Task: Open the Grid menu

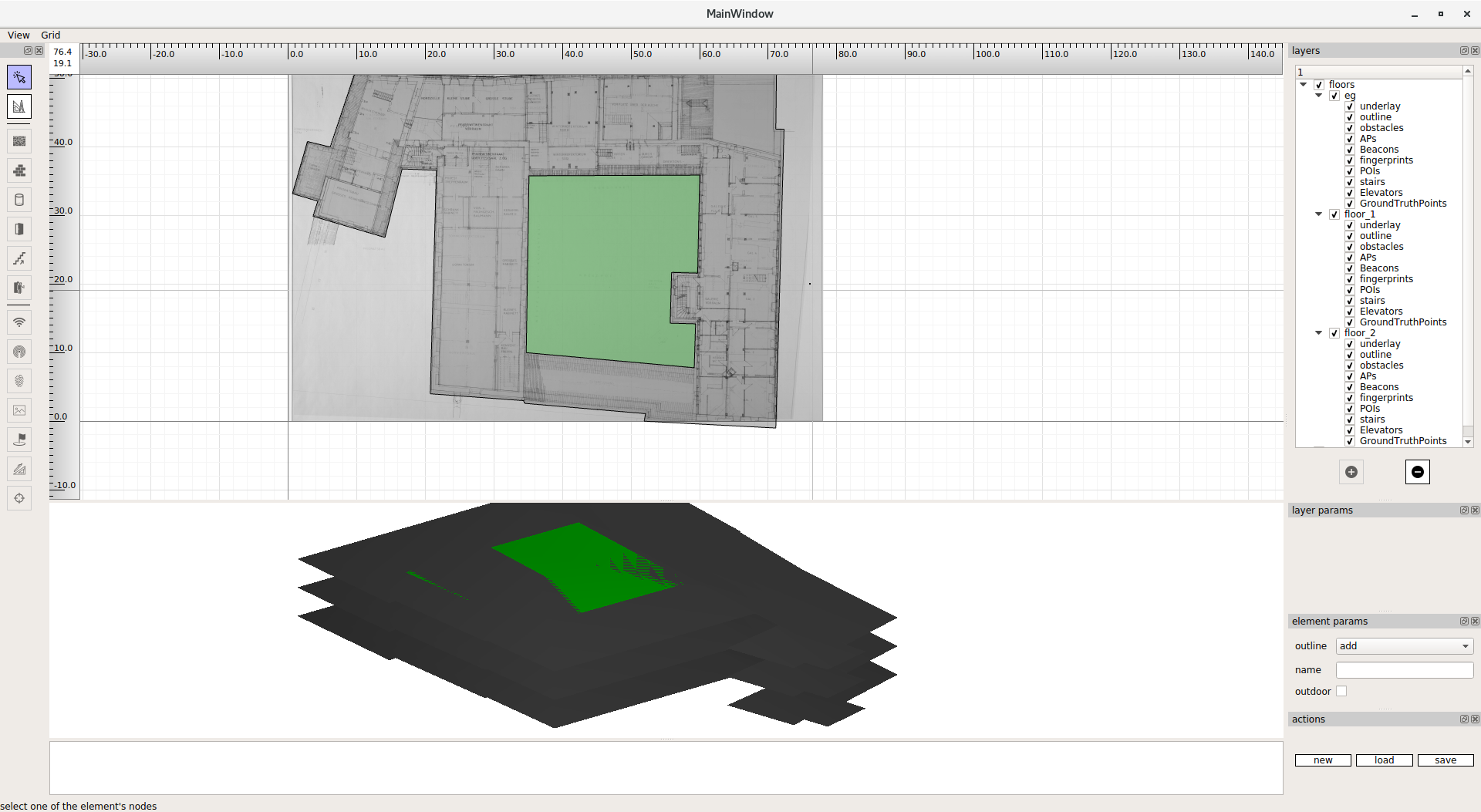Action: click(50, 35)
